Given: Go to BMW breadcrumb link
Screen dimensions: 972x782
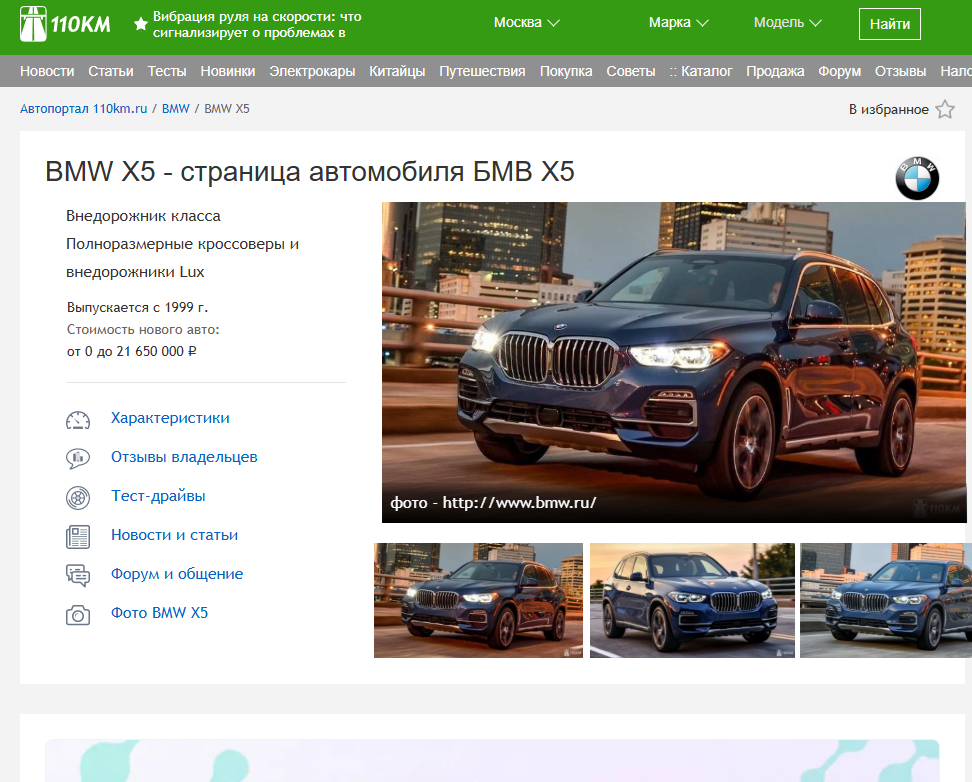Looking at the screenshot, I should click(175, 109).
